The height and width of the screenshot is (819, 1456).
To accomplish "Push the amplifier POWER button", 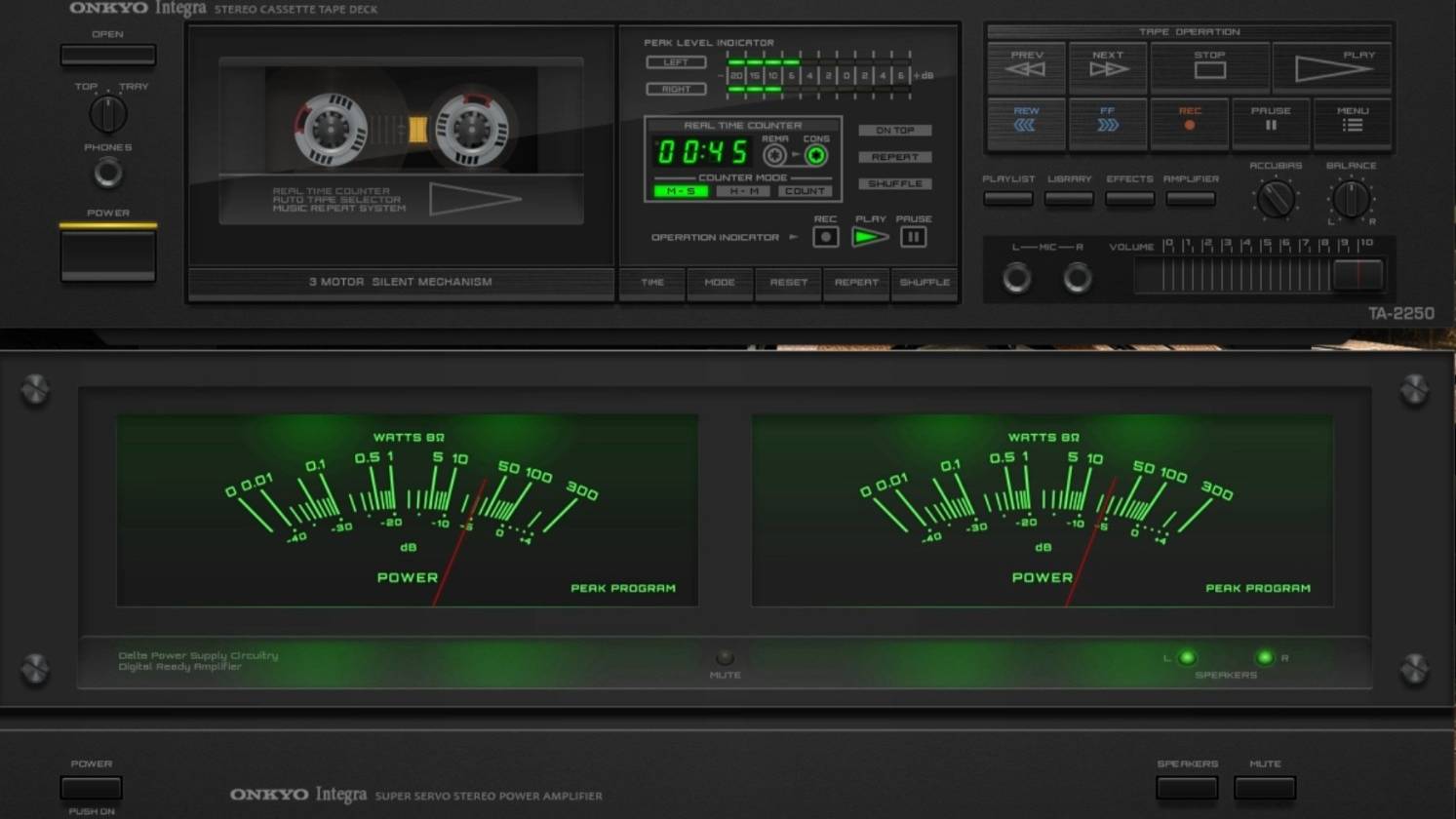I will 92,787.
